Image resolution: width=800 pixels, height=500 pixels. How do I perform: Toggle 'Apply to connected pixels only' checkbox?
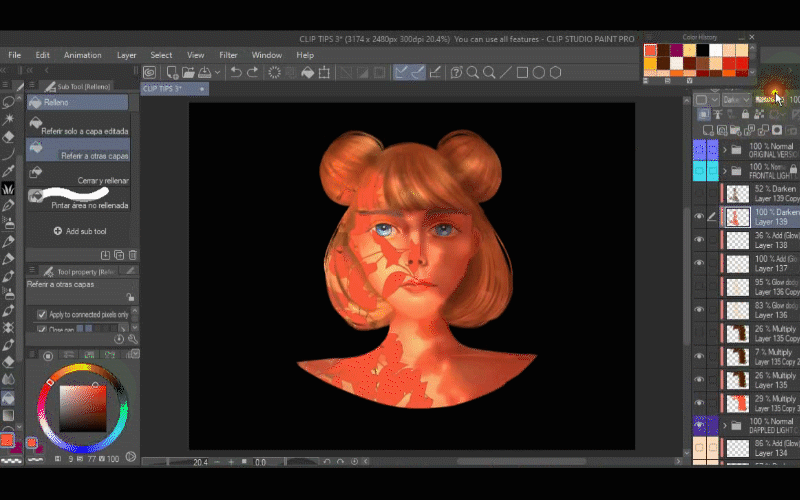[x=42, y=314]
